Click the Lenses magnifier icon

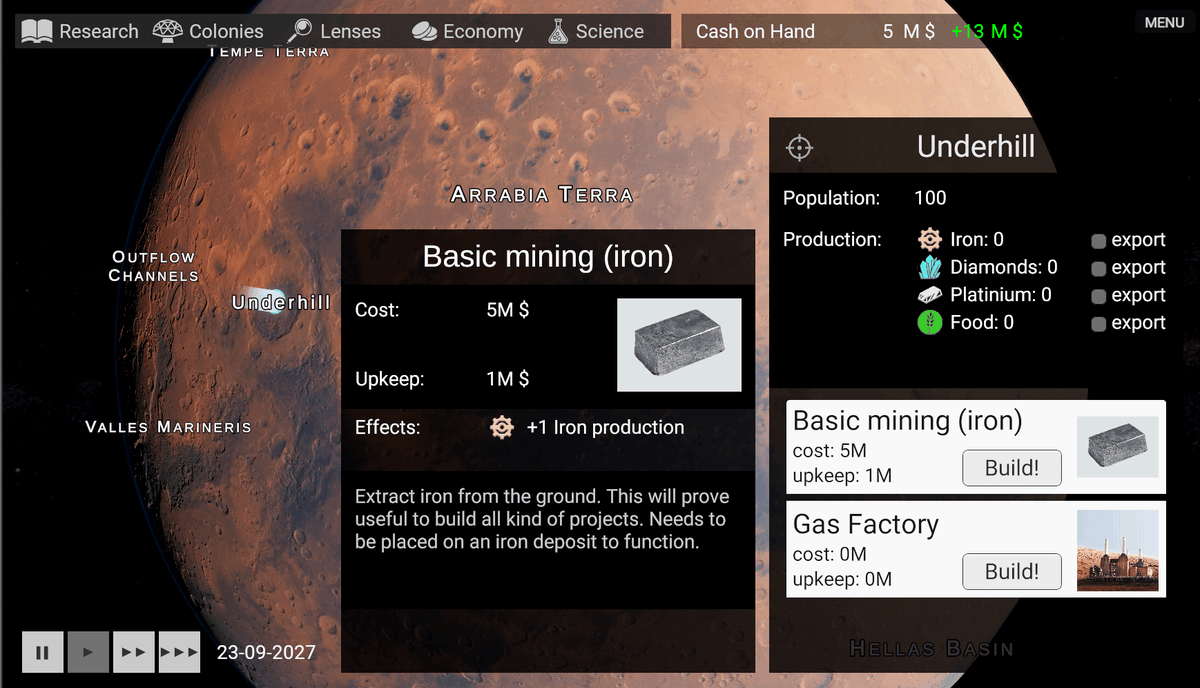[299, 31]
